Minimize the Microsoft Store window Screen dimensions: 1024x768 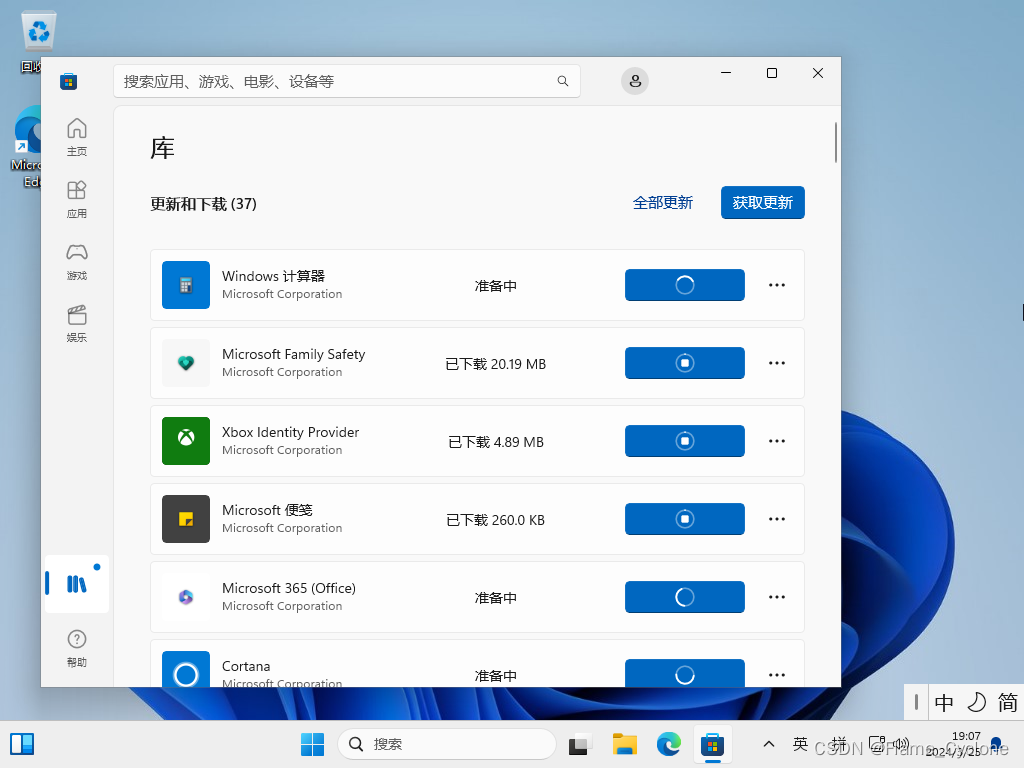point(726,73)
